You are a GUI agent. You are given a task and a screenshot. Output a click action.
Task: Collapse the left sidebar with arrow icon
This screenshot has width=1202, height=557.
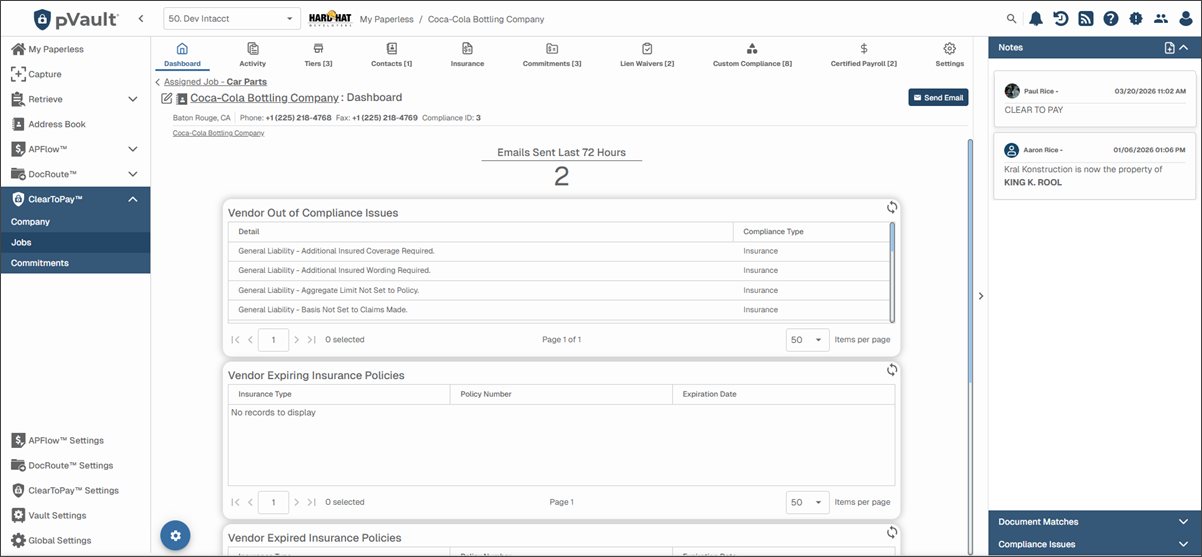[141, 19]
